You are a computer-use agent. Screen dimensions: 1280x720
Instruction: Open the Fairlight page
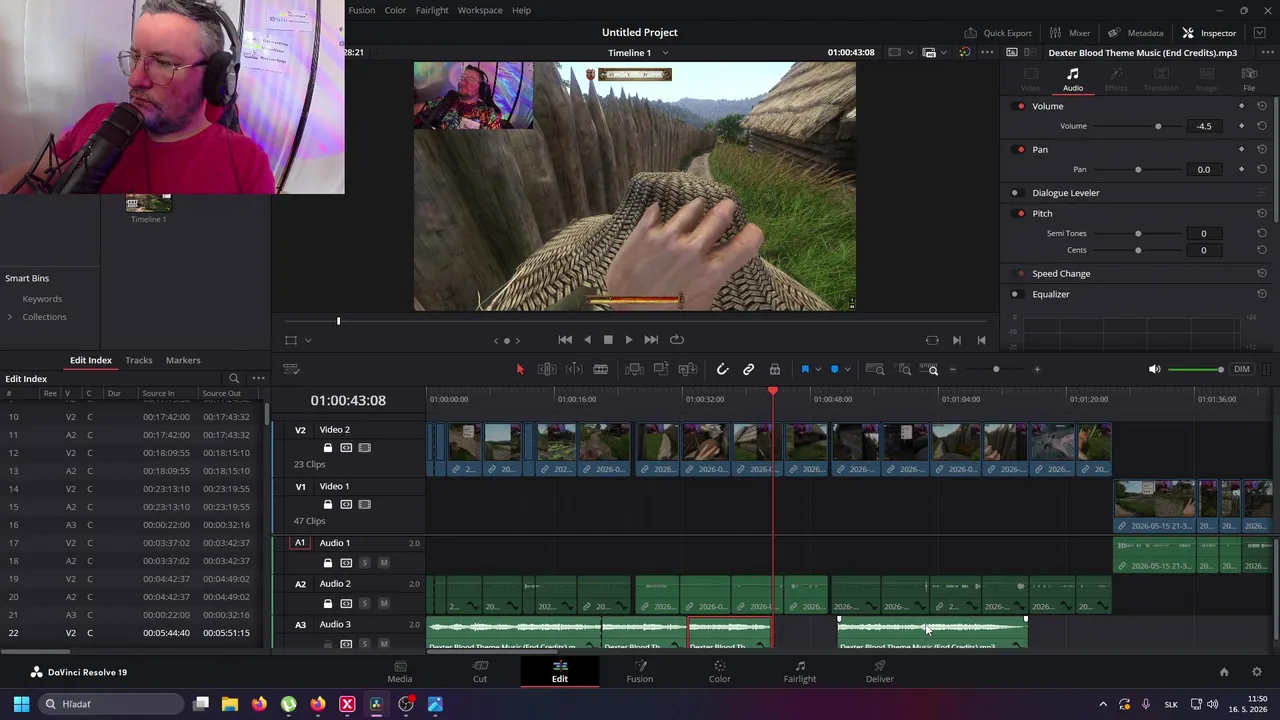tap(800, 671)
